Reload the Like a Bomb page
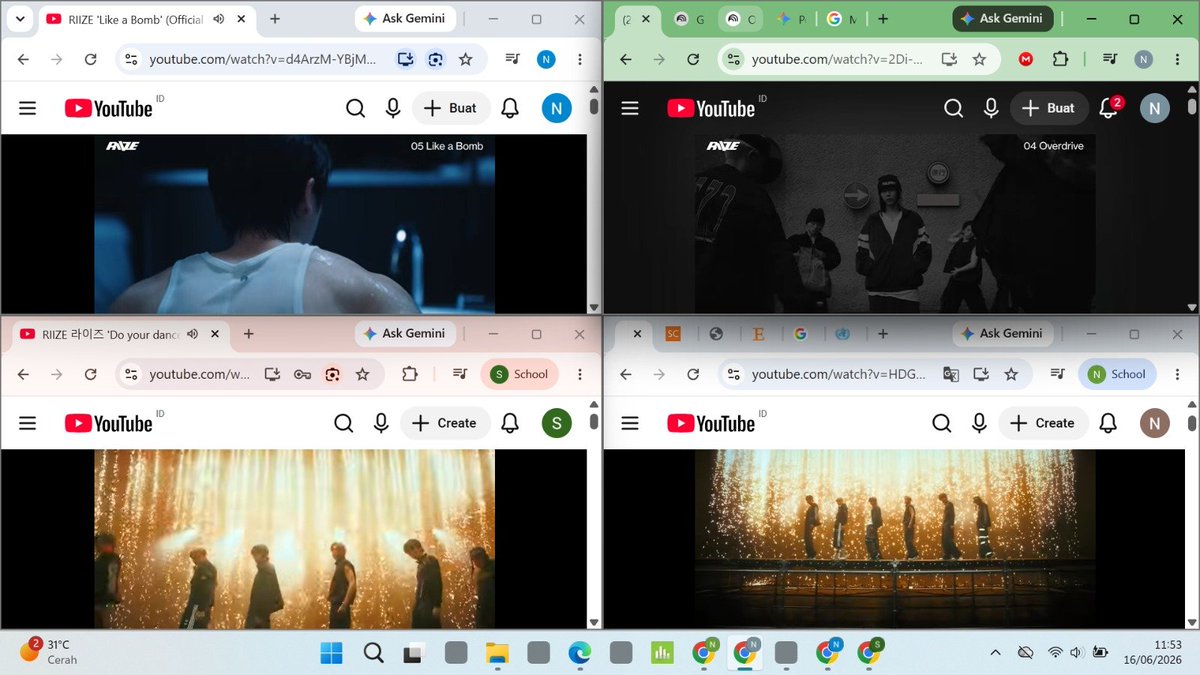The height and width of the screenshot is (675, 1200). tap(90, 59)
